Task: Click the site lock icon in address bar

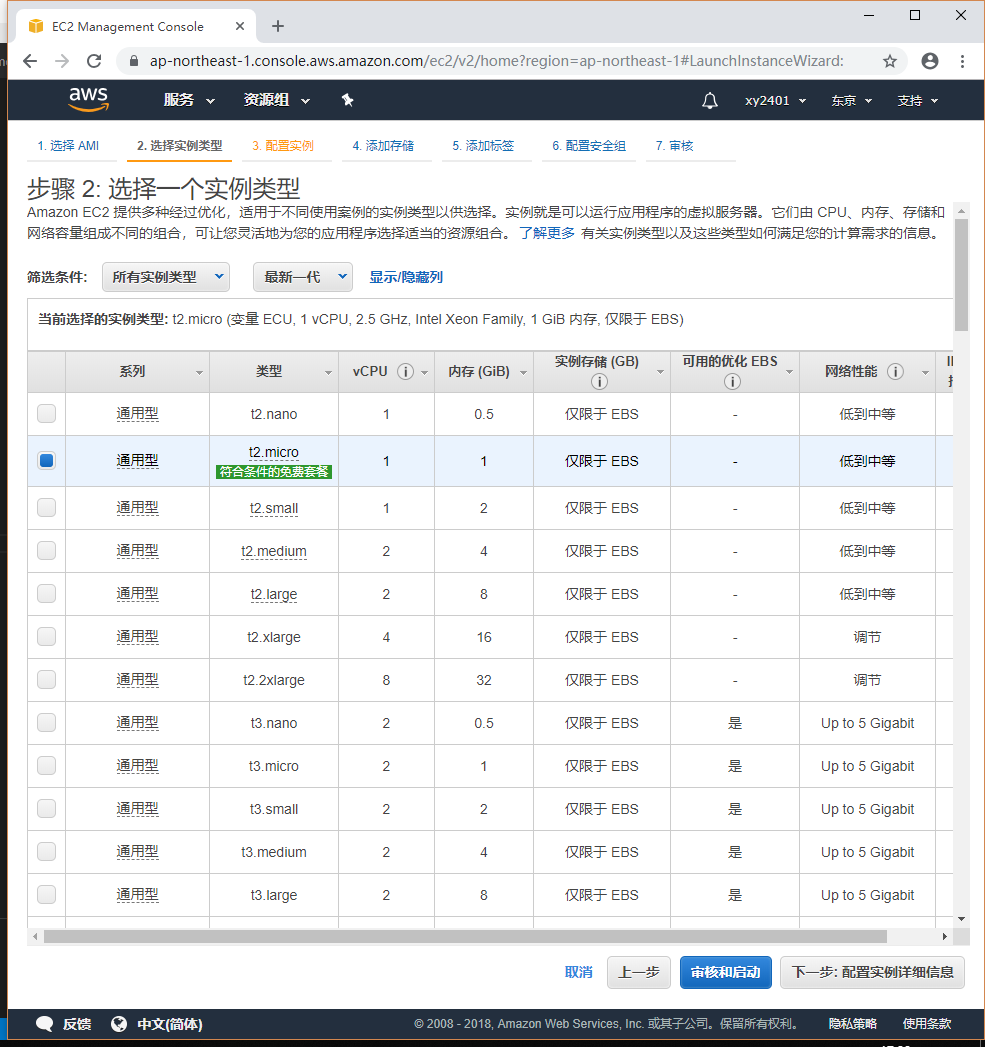Action: tap(134, 61)
